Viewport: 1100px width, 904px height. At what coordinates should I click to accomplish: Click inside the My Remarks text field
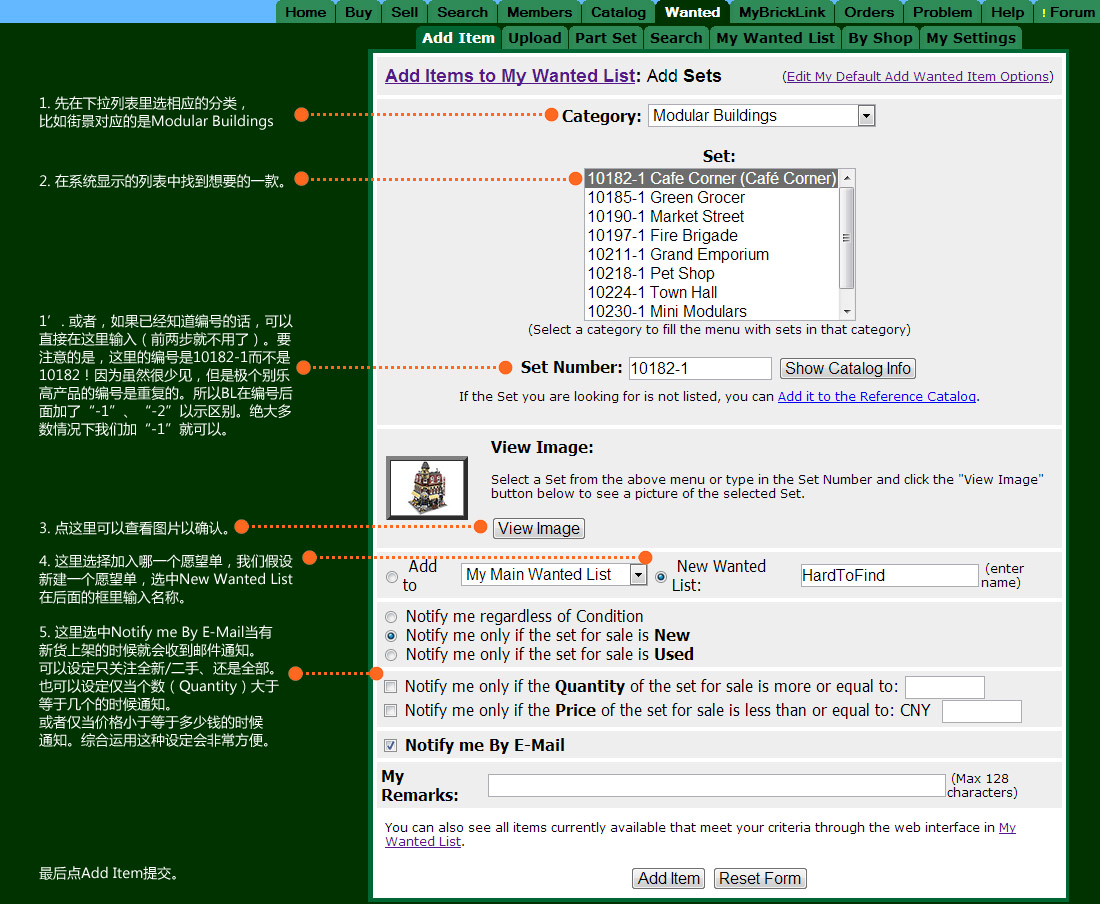pos(715,785)
